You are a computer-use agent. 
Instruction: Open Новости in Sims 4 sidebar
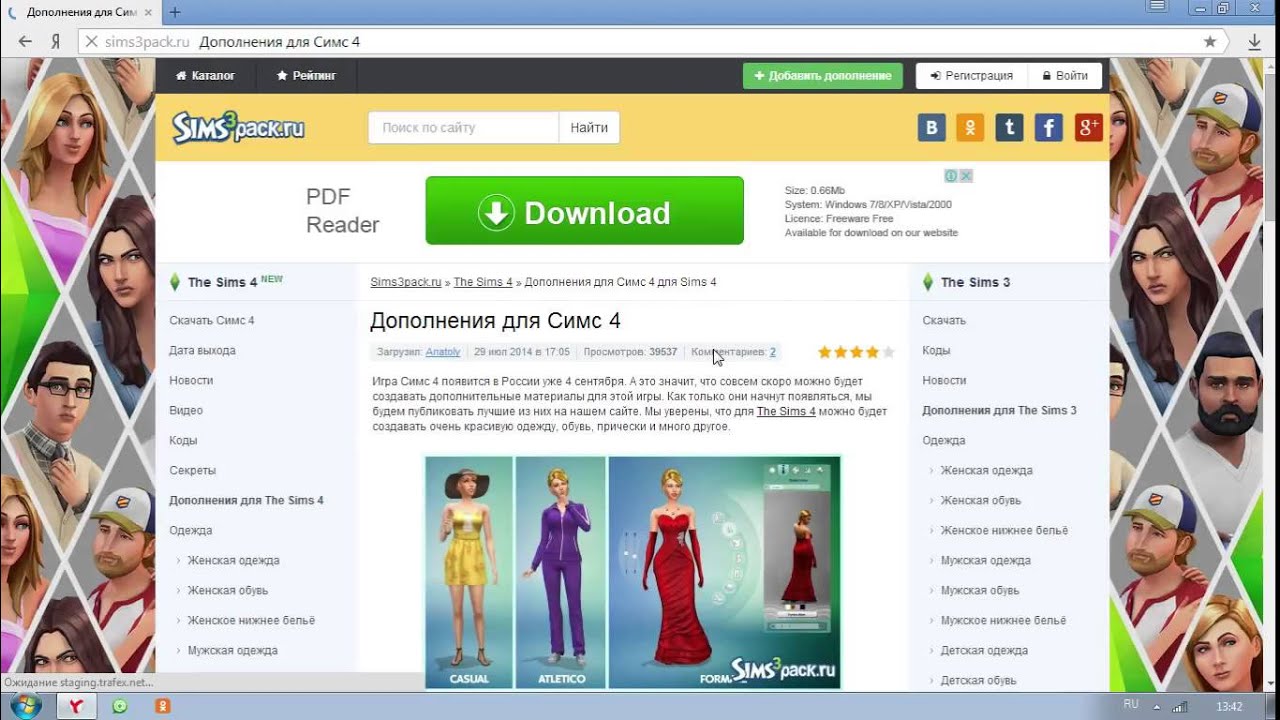pyautogui.click(x=191, y=380)
